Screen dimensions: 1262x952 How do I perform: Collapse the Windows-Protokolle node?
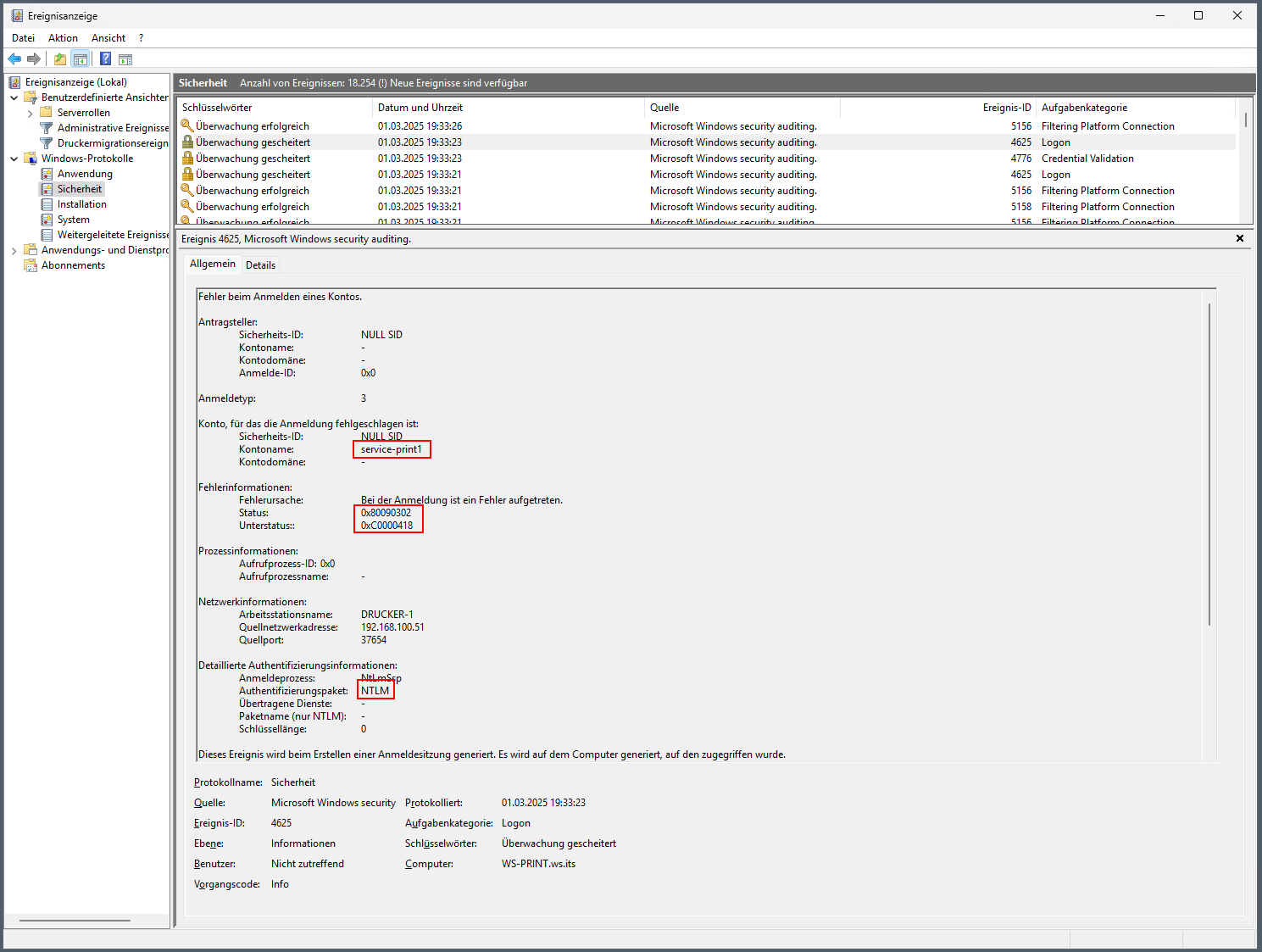[14, 159]
